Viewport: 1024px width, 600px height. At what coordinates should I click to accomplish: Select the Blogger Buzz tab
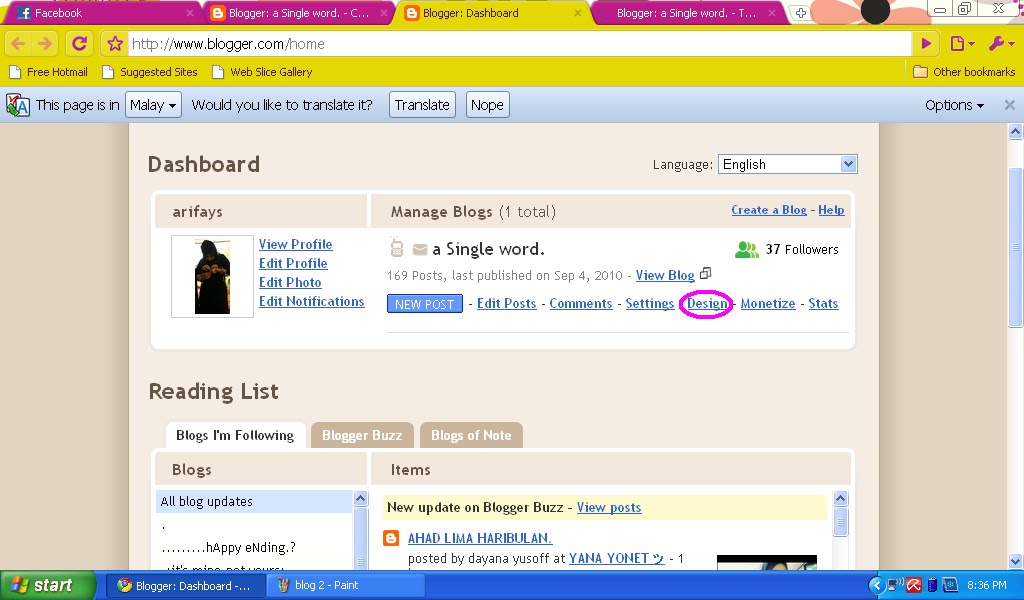[362, 435]
